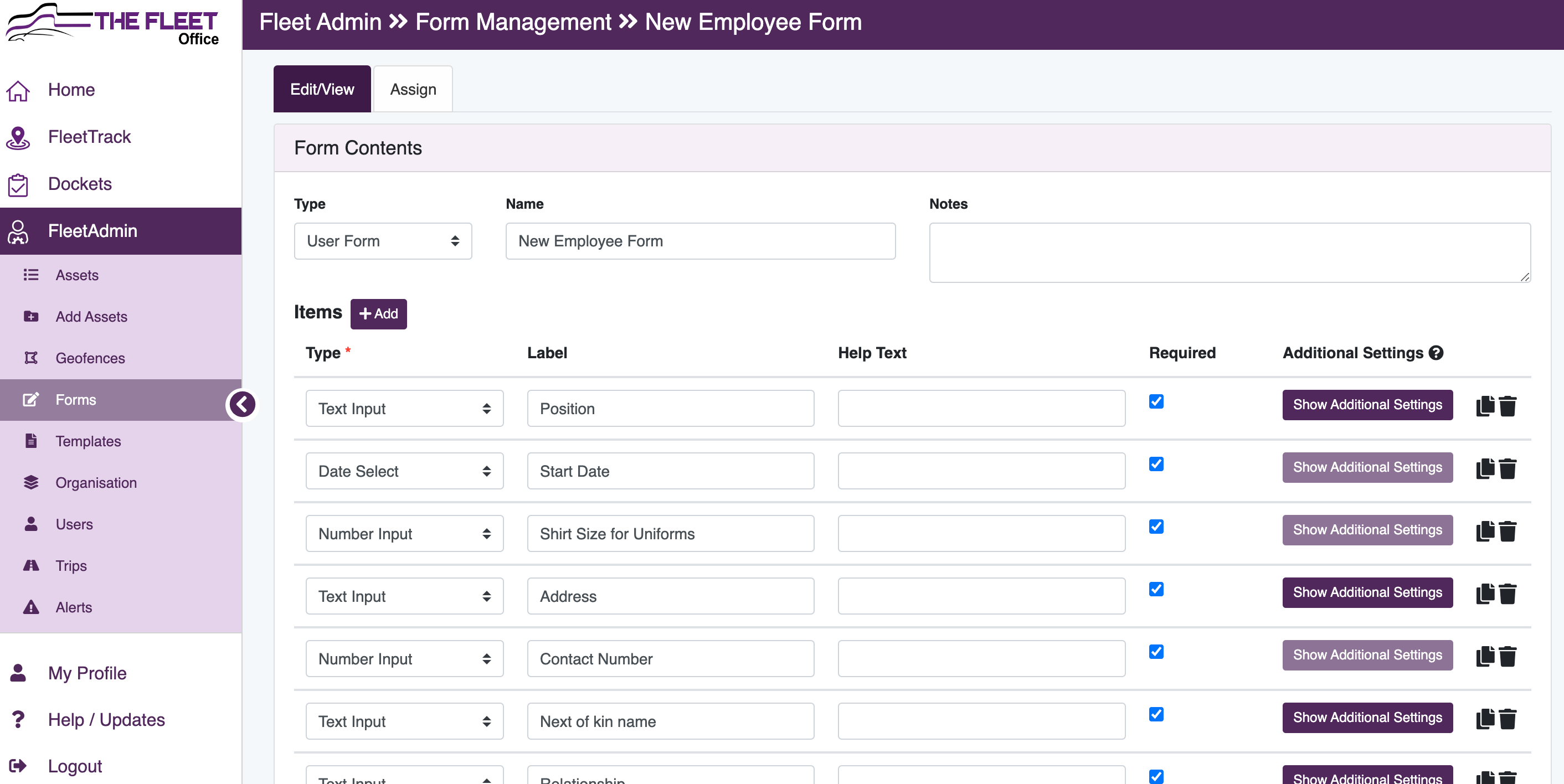Image resolution: width=1564 pixels, height=784 pixels.
Task: Open the type dropdown for the Address item
Action: (x=404, y=596)
